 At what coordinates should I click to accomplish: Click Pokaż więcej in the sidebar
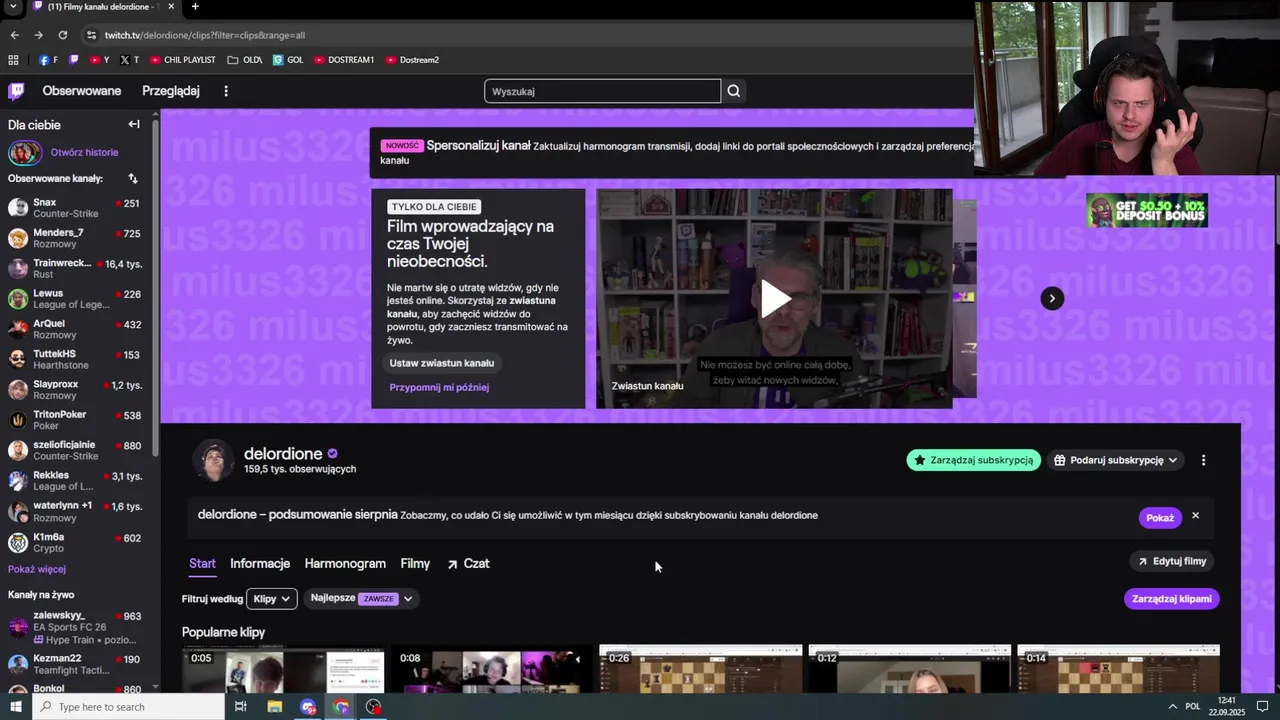(x=37, y=569)
